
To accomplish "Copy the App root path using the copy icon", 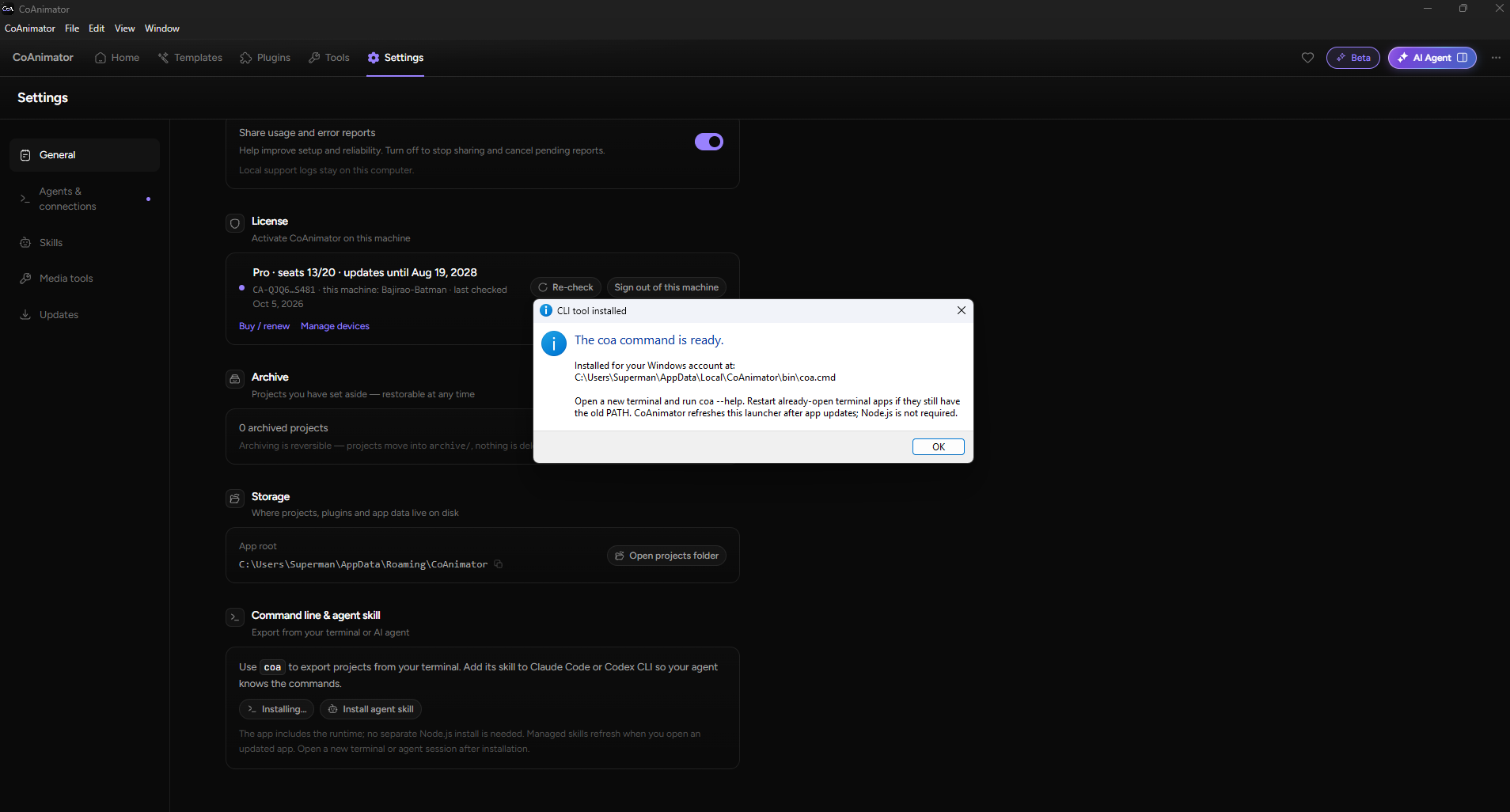I will pos(499,564).
